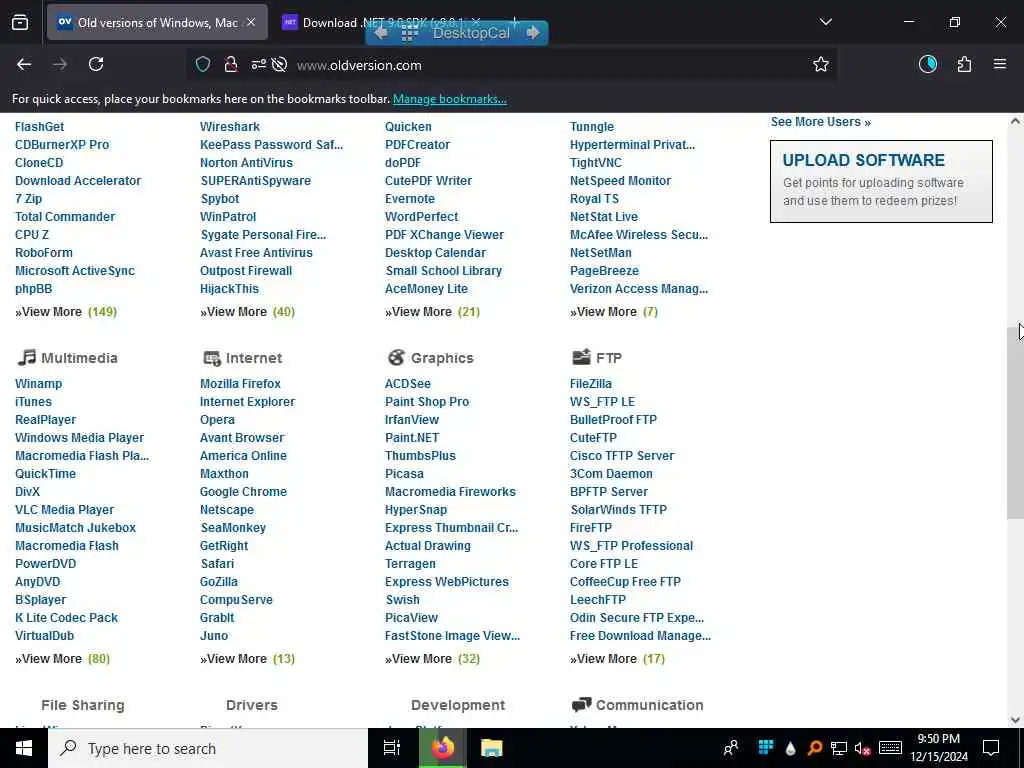Click the taskbar search box
The image size is (1024, 768).
[x=208, y=748]
